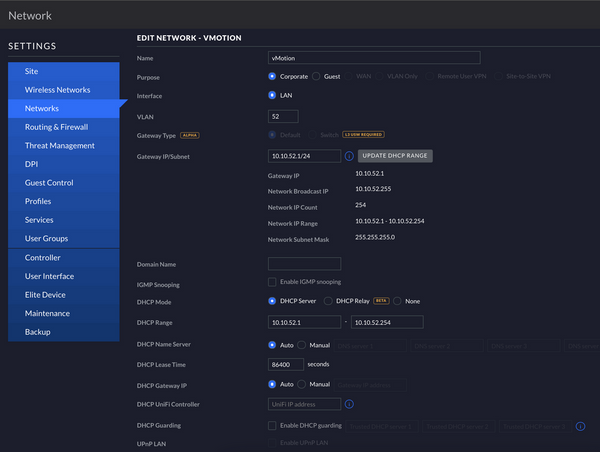Image resolution: width=600 pixels, height=452 pixels.
Task: Open the Backup settings page
Action: tap(37, 332)
